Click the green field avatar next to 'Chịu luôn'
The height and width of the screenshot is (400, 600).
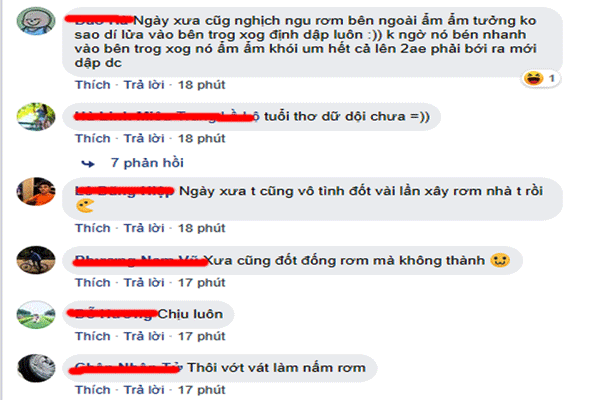coord(36,315)
